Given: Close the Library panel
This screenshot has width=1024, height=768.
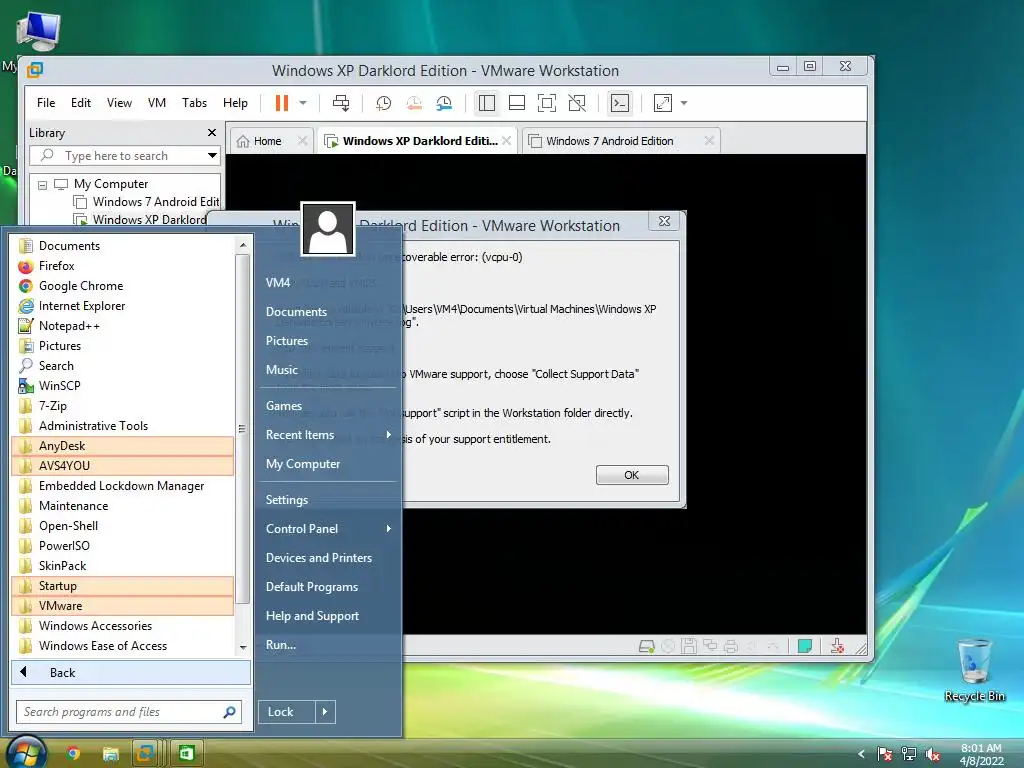Looking at the screenshot, I should (x=212, y=133).
